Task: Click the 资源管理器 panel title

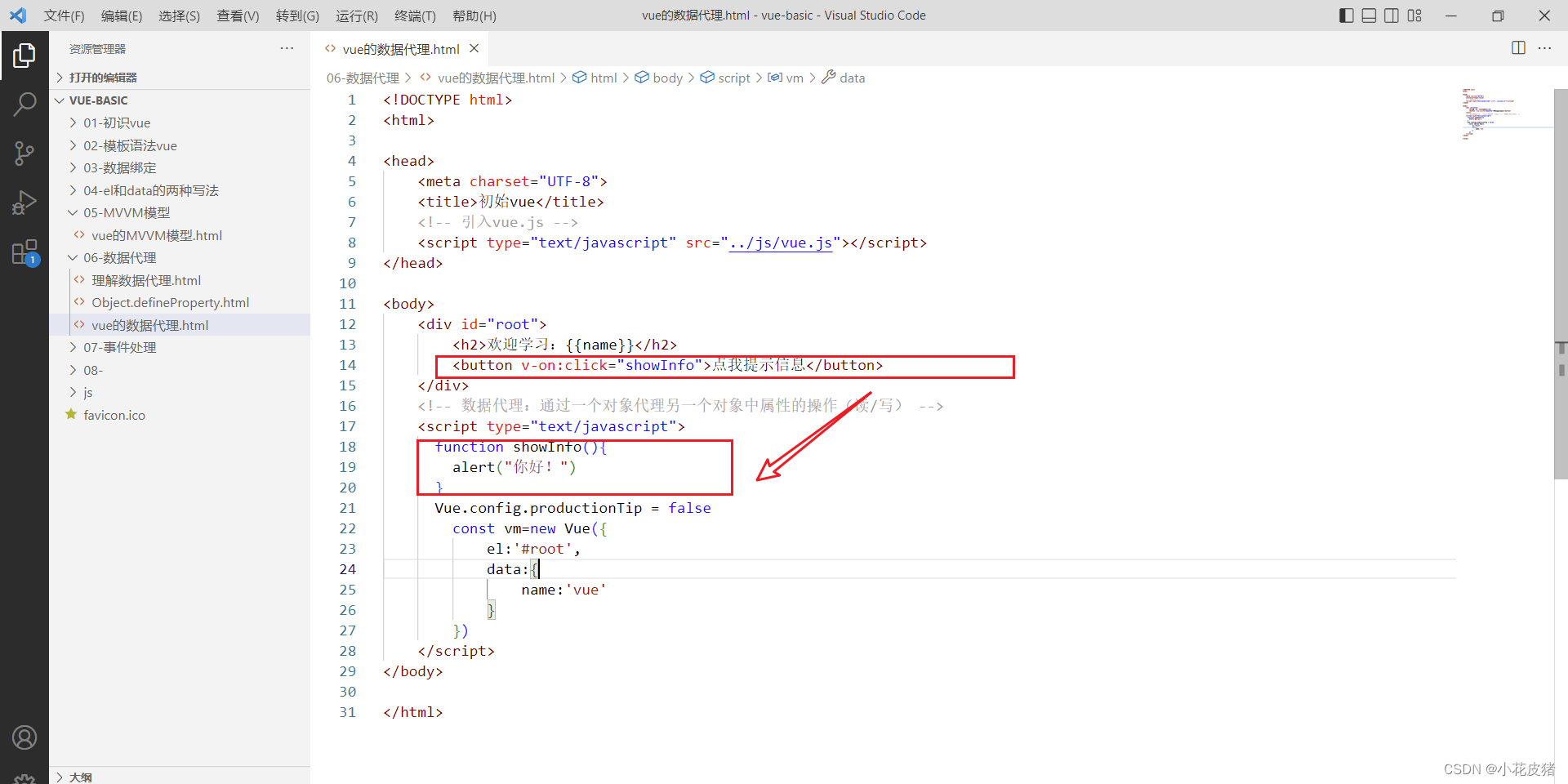Action: (97, 49)
